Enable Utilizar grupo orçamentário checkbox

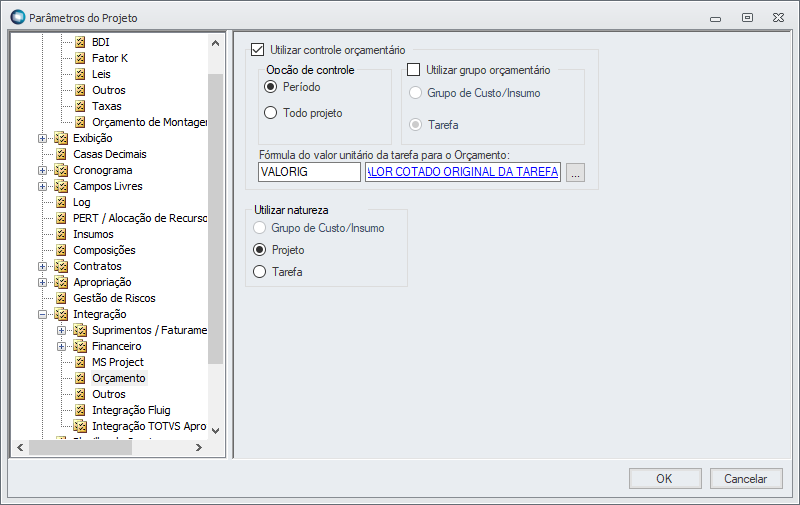tap(414, 70)
